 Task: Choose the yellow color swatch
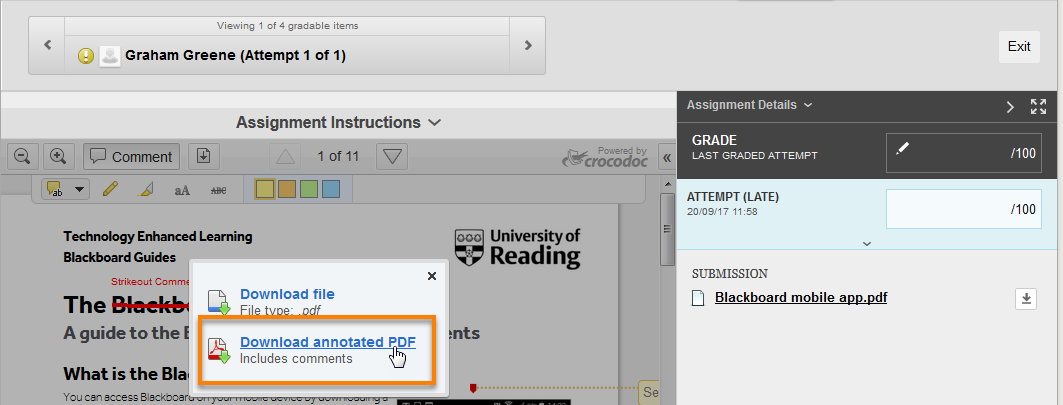click(x=265, y=189)
